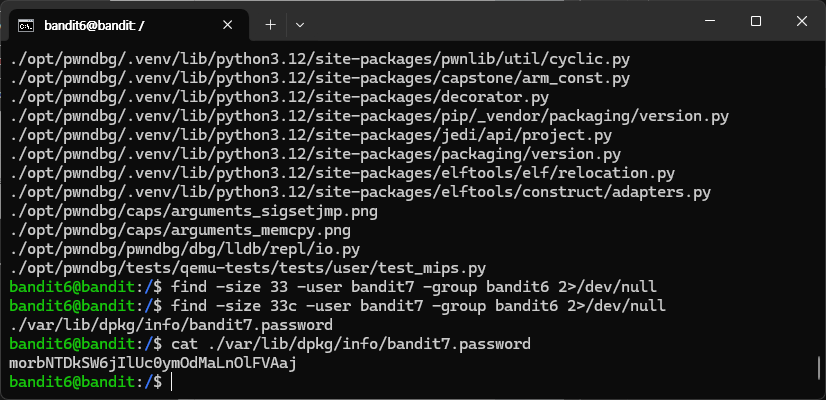
Task: Click the terminal icon in the tab
Action: [26, 25]
